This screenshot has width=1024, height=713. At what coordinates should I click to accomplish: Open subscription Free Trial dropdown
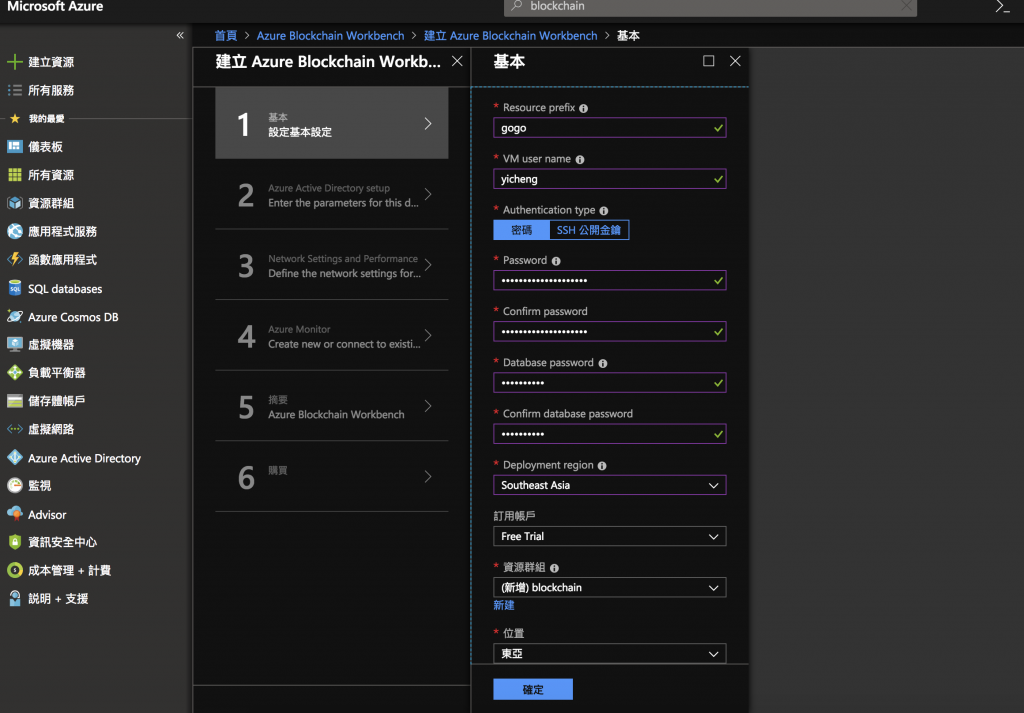[x=609, y=536]
